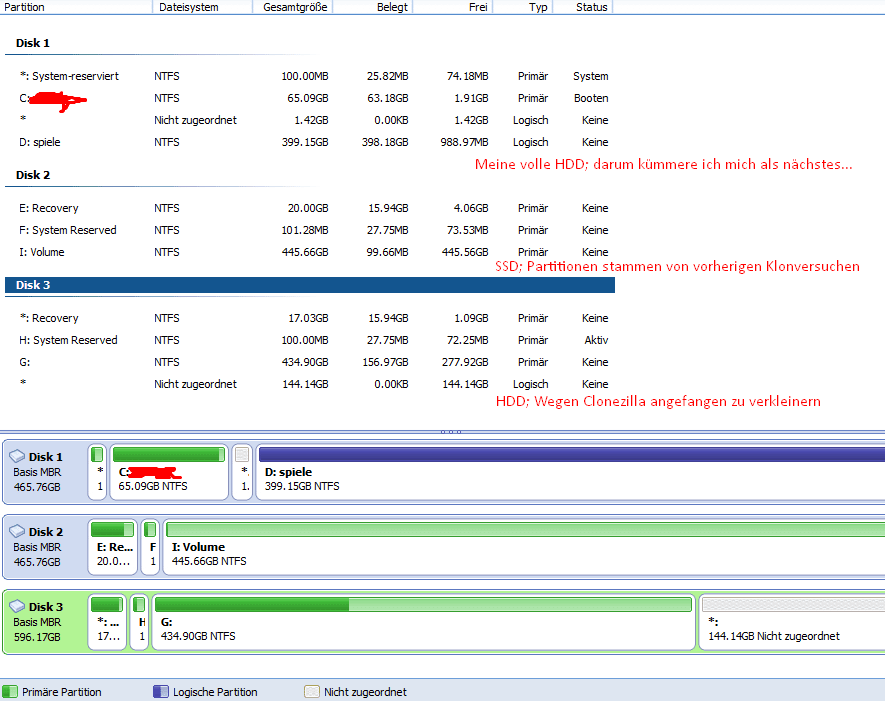The width and height of the screenshot is (885, 701).
Task: Select E: Re... block on Disk 2 map
Action: click(x=112, y=547)
